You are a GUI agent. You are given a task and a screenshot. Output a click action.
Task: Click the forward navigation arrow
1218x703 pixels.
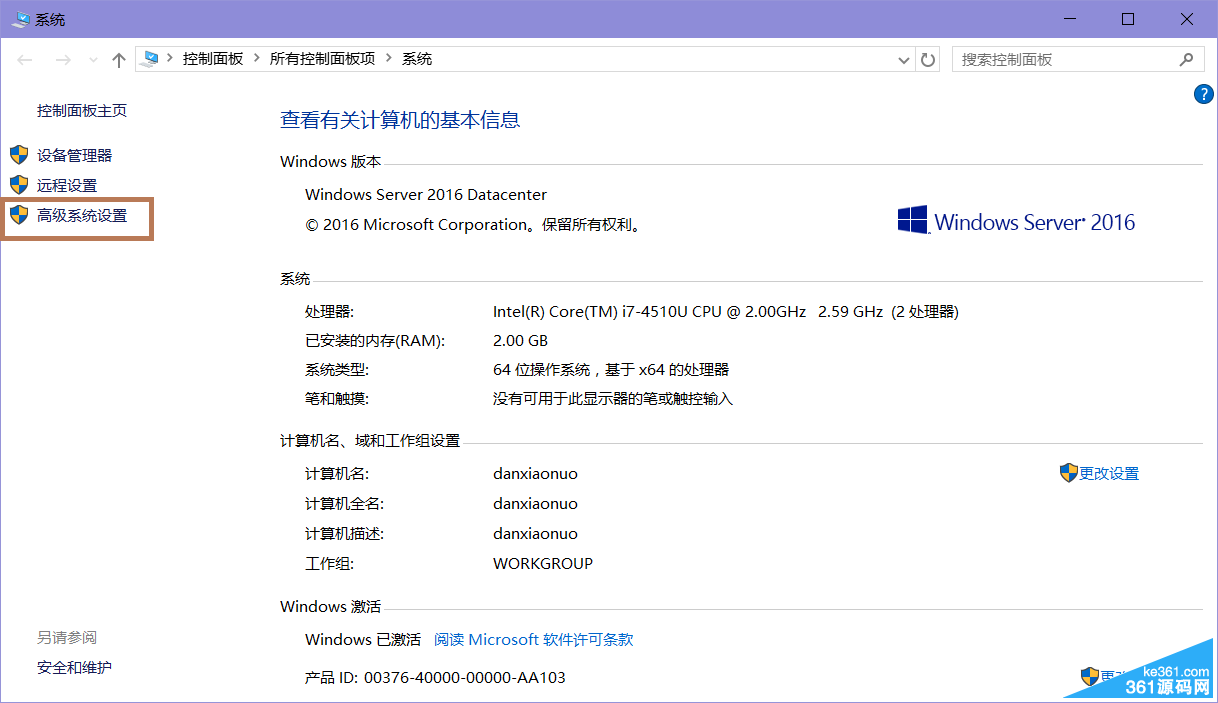point(63,60)
